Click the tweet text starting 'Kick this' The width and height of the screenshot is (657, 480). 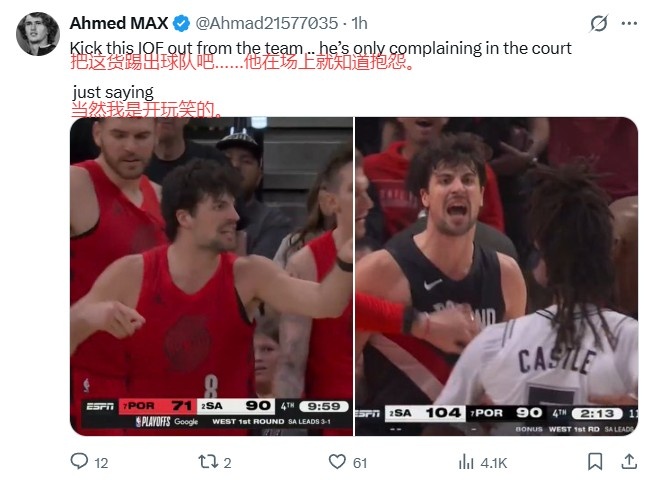(x=321, y=48)
